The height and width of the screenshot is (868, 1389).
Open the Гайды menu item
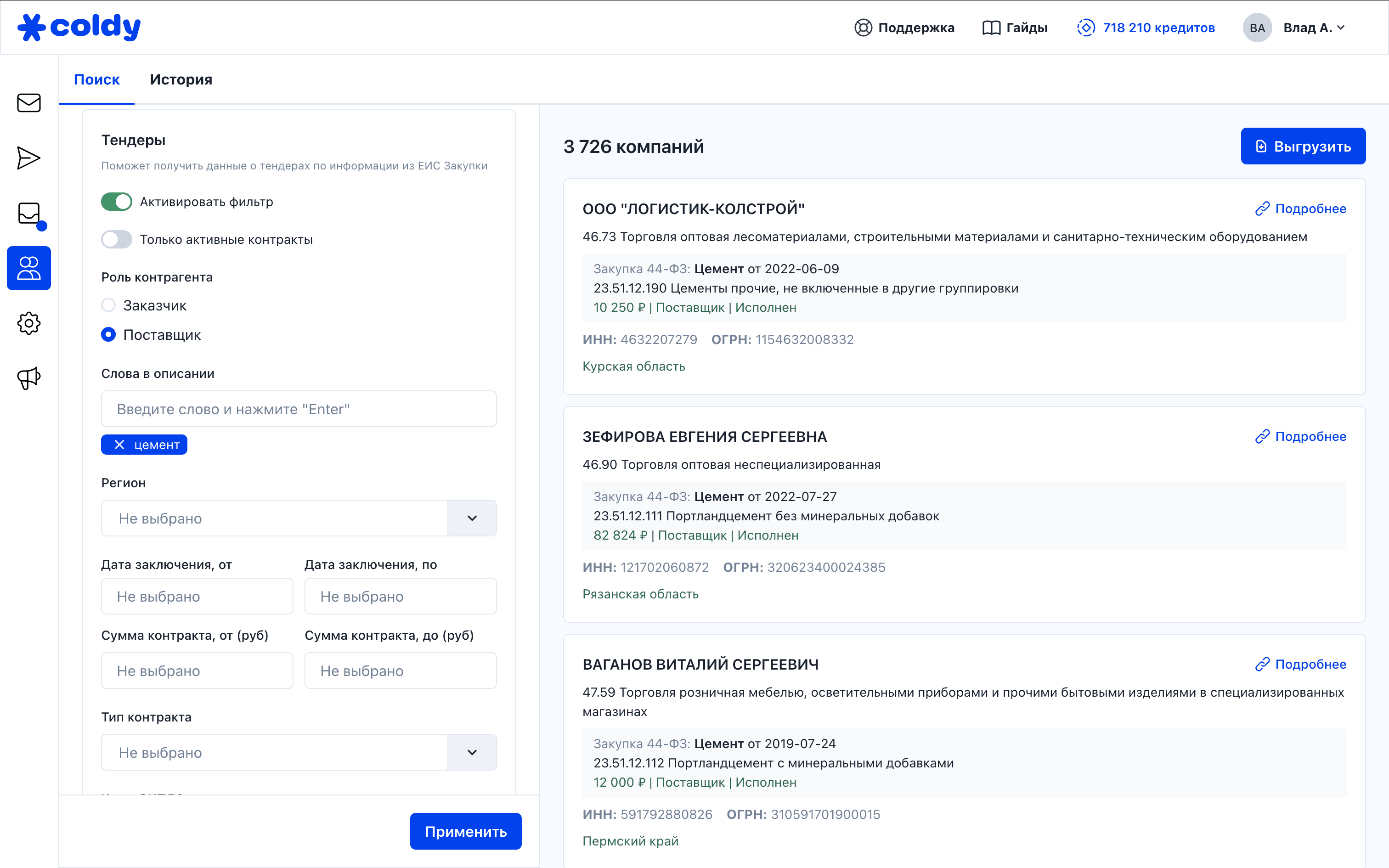[1015, 28]
